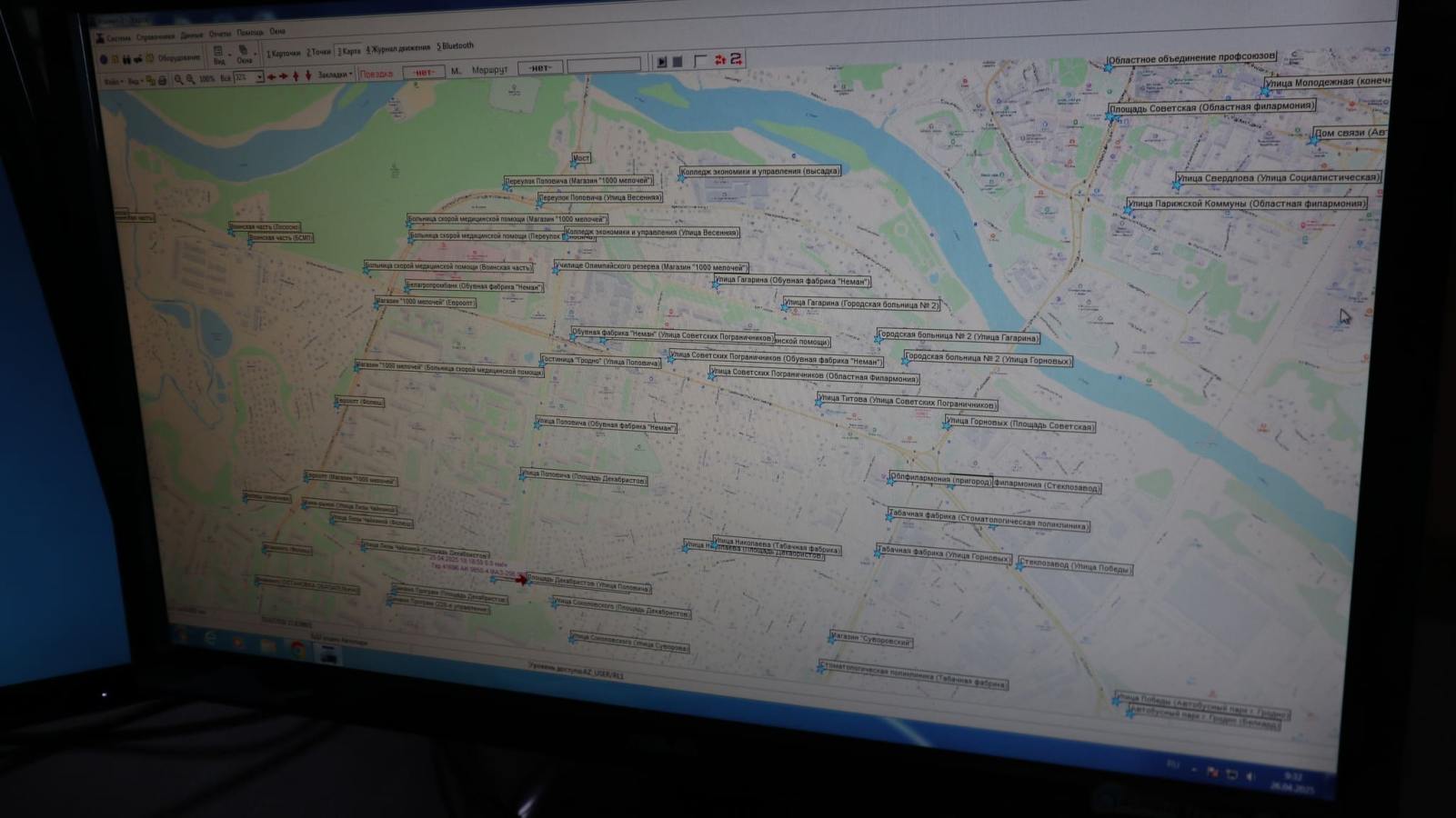Click the volume icon in system tray
Viewport: 1456px width, 818px height.
click(1250, 776)
